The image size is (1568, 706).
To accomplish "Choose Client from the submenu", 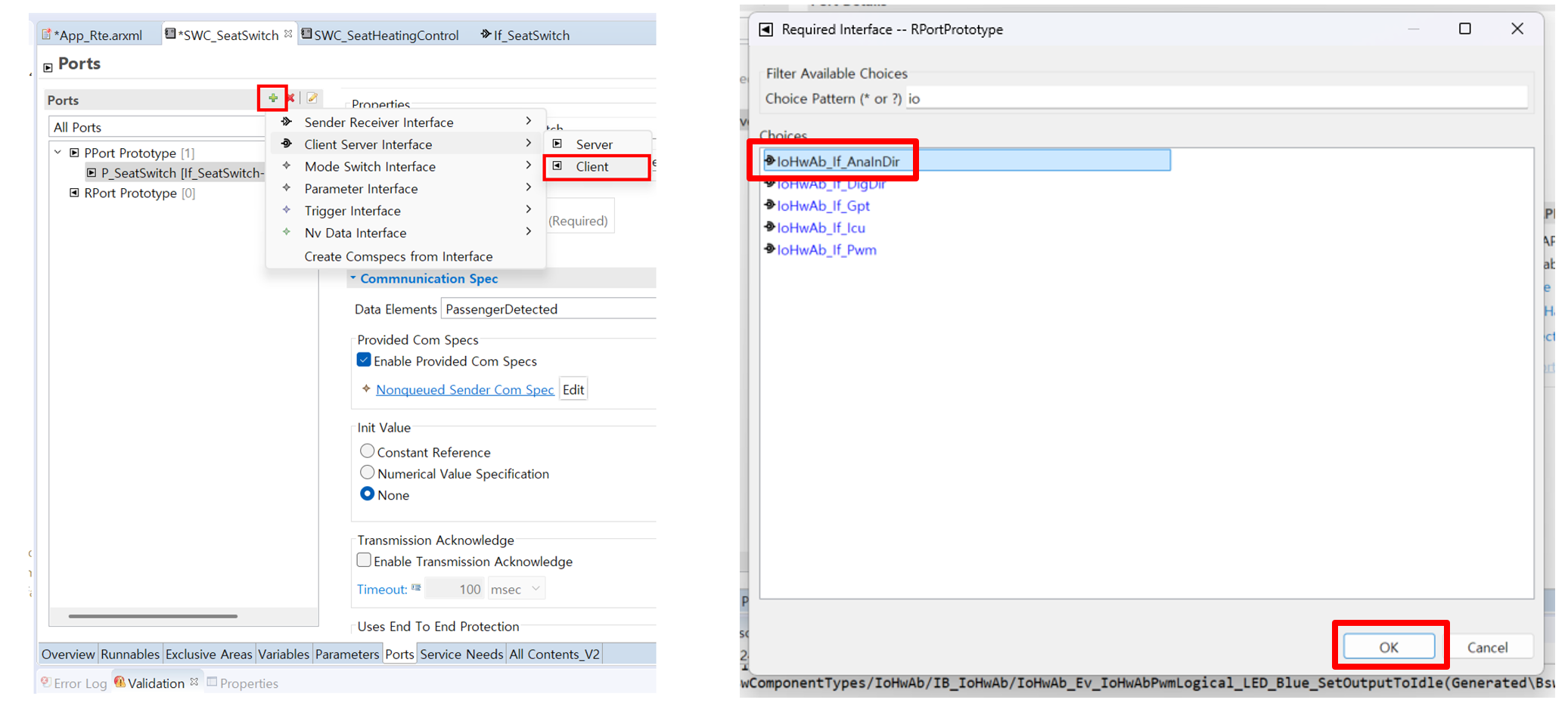I will click(591, 166).
